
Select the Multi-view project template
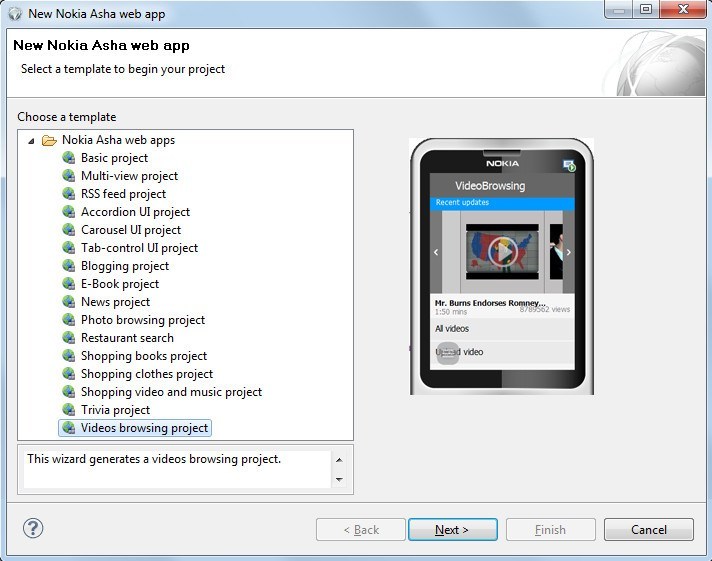129,176
